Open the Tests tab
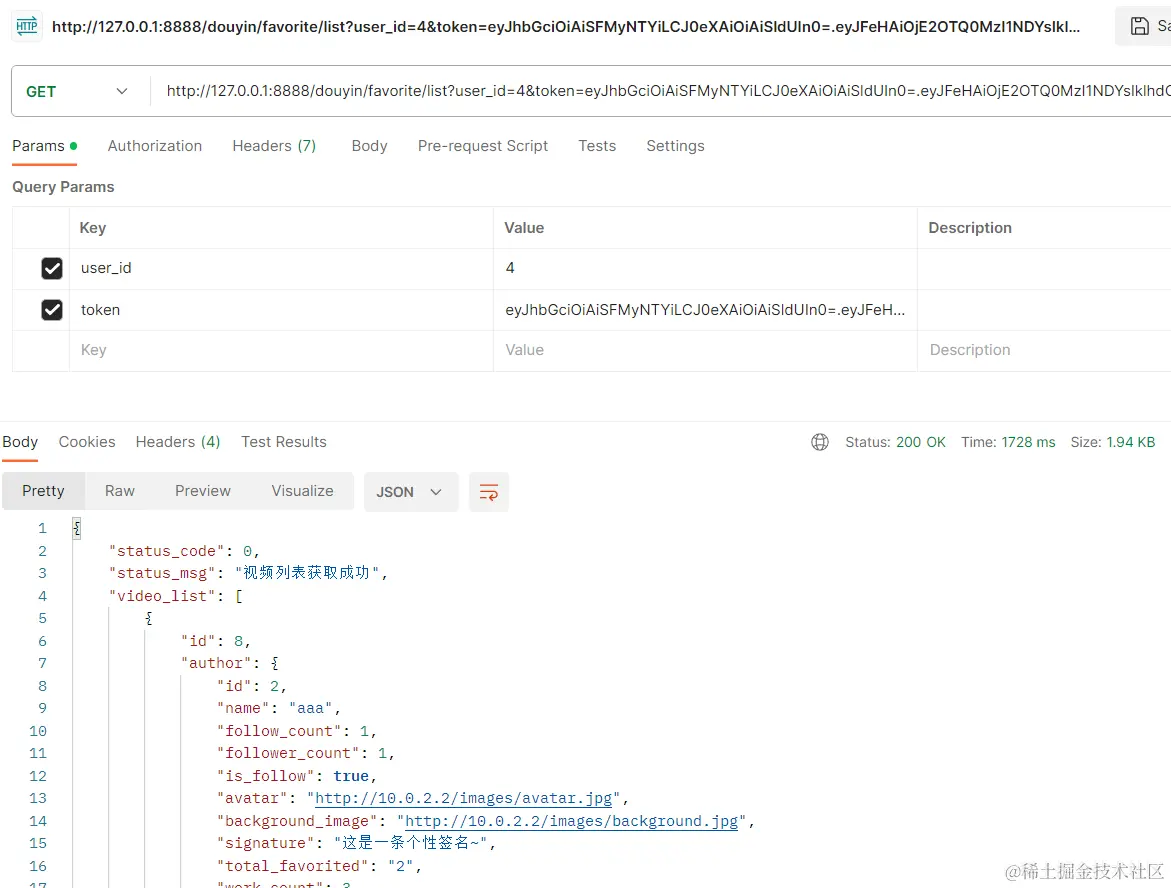 [597, 146]
